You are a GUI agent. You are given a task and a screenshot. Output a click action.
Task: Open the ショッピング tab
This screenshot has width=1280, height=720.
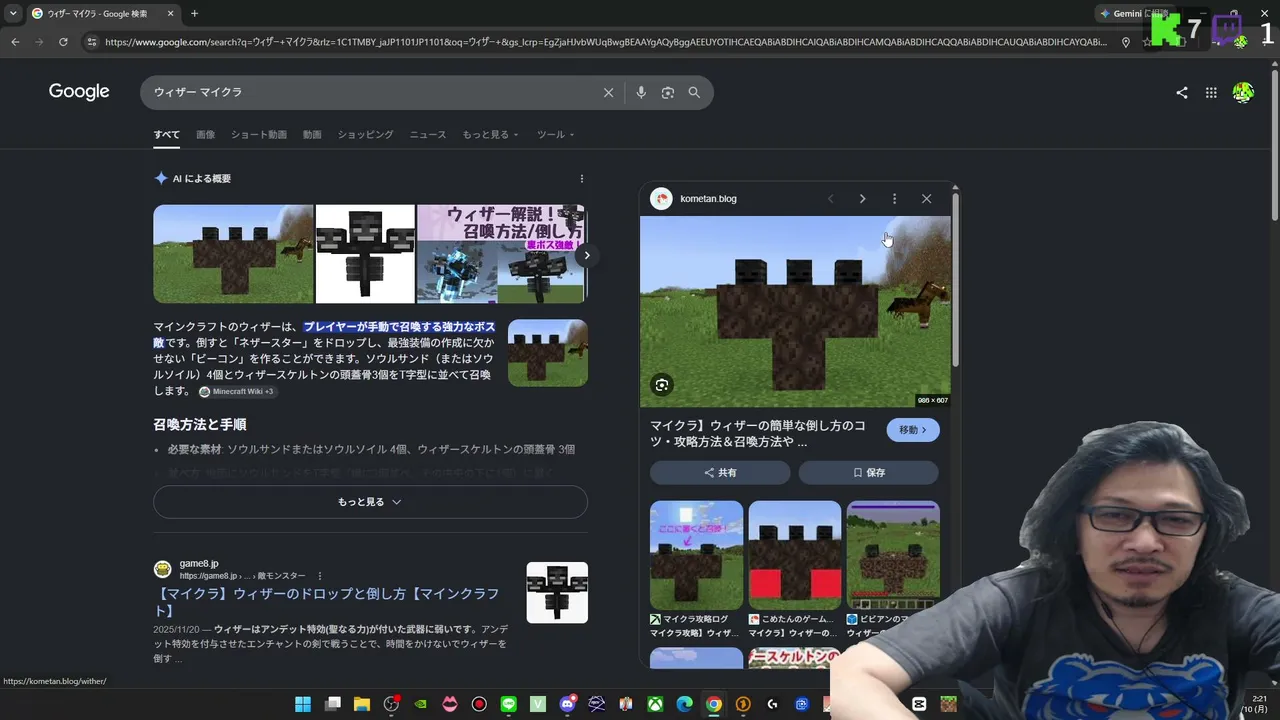[365, 135]
